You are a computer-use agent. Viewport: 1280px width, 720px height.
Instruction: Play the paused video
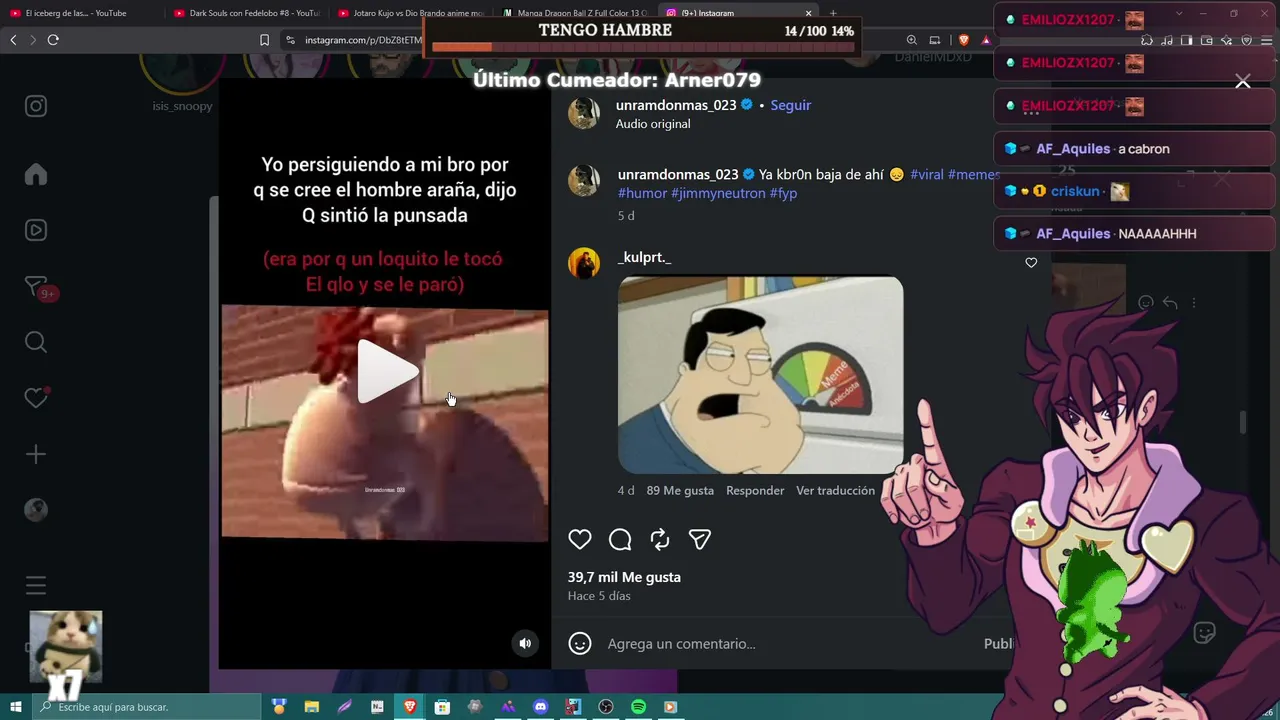[x=387, y=372]
